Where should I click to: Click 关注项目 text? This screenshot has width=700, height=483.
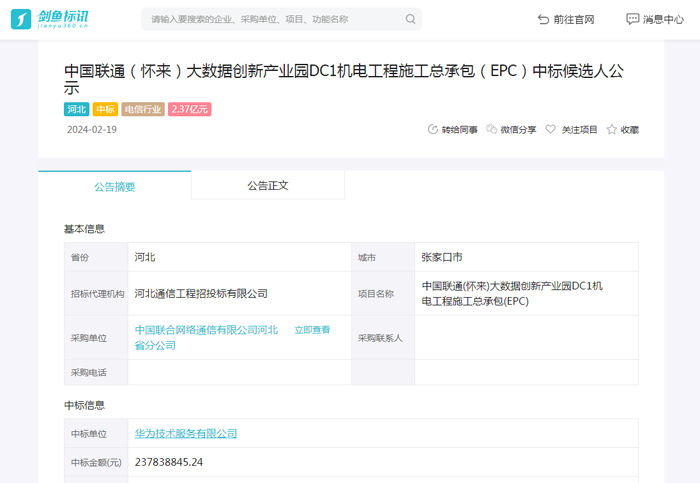click(579, 130)
